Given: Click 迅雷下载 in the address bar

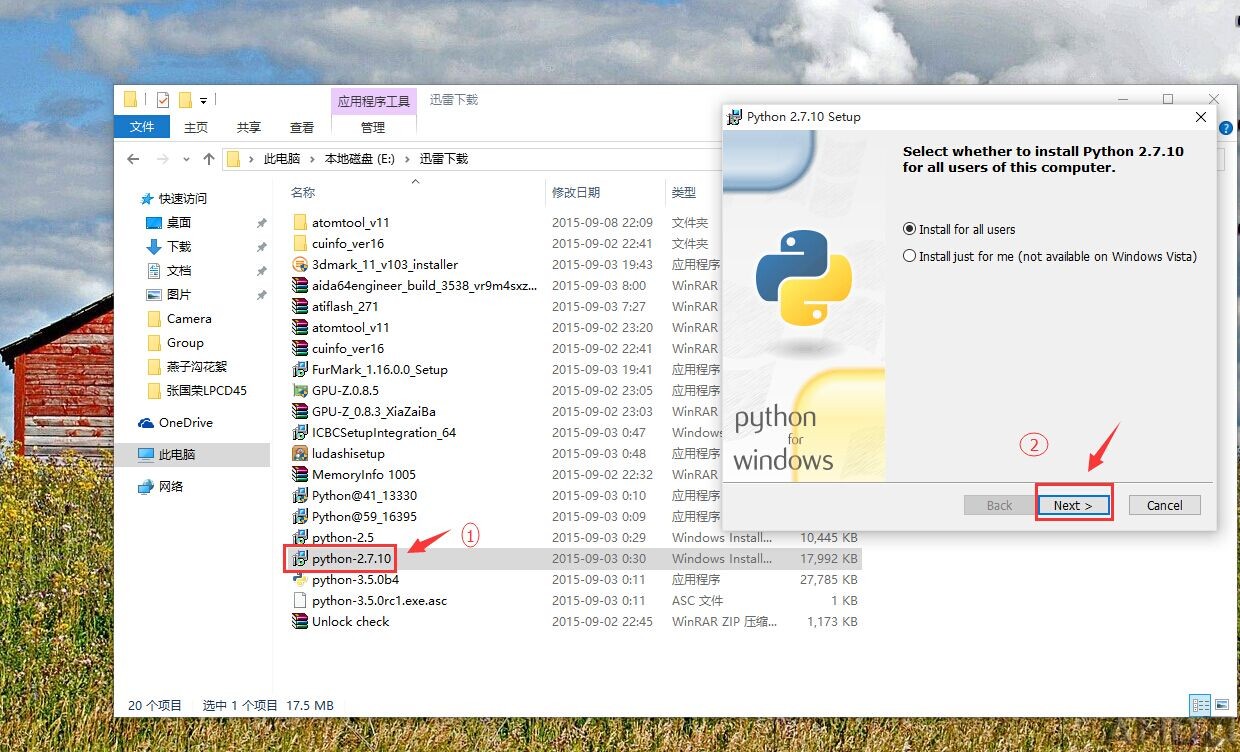Looking at the screenshot, I should pyautogui.click(x=443, y=159).
